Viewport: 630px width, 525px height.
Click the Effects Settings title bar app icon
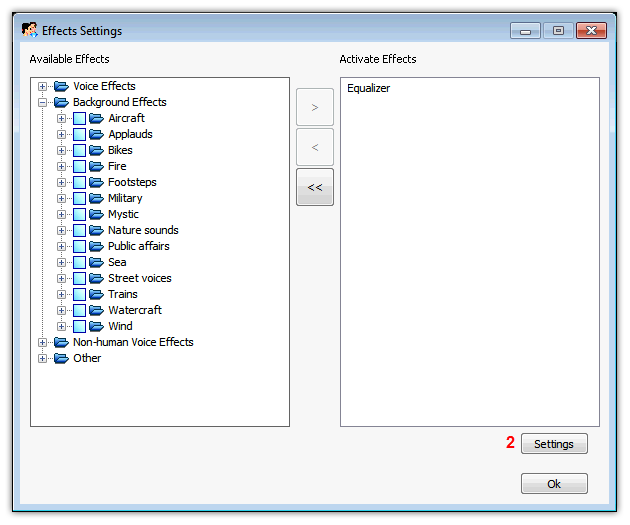pyautogui.click(x=30, y=30)
